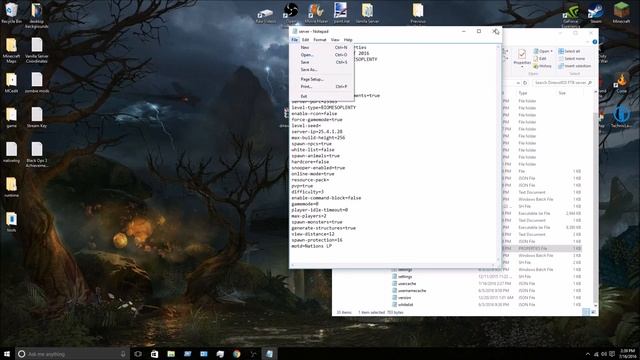Click Select none in Explorer ribbon
Image resolution: width=640 pixels, height=360 pixels.
pos(571,58)
